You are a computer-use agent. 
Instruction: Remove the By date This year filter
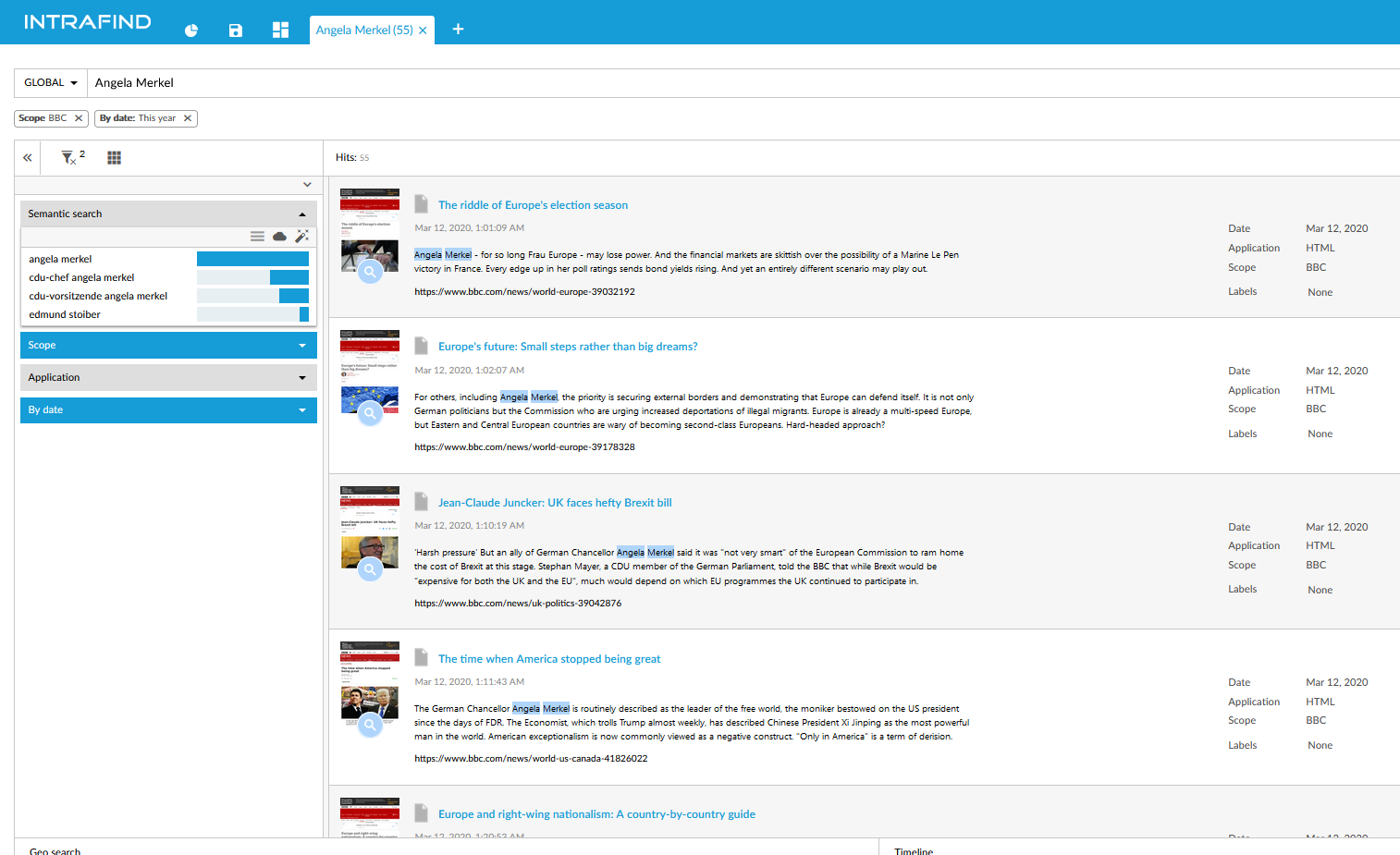188,118
